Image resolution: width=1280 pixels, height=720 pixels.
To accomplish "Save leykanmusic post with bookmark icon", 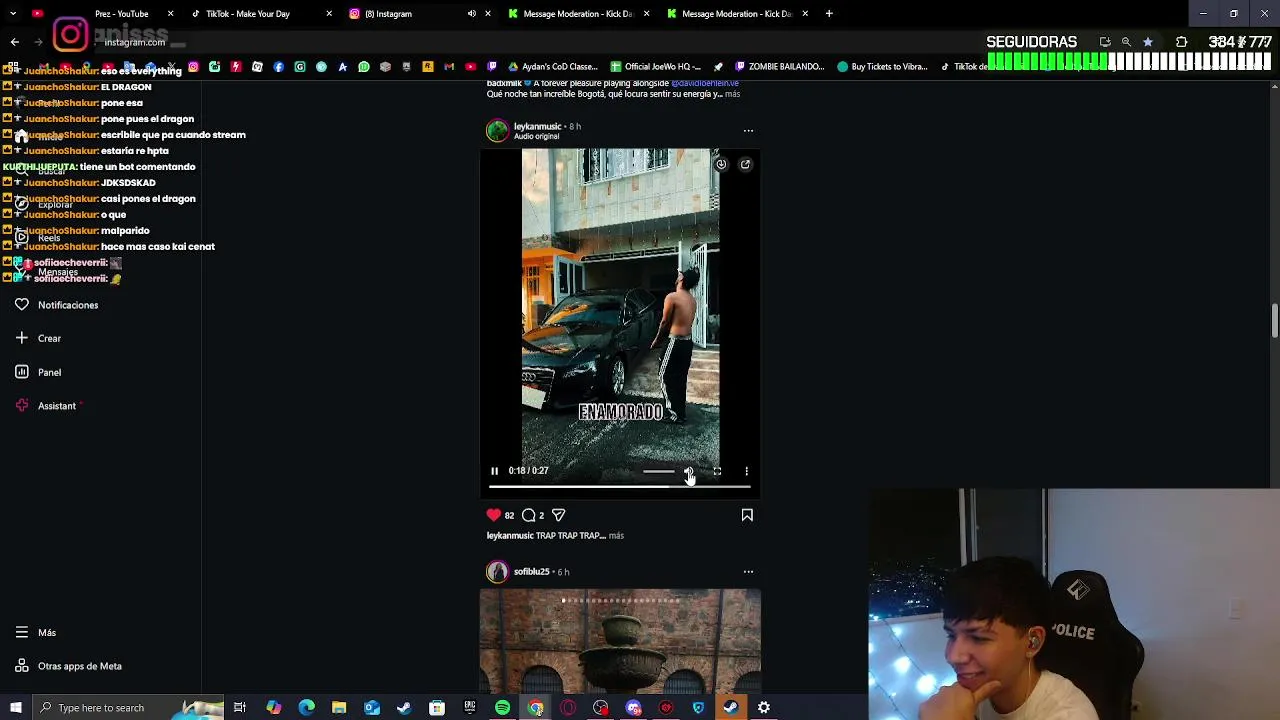I will pyautogui.click(x=747, y=515).
